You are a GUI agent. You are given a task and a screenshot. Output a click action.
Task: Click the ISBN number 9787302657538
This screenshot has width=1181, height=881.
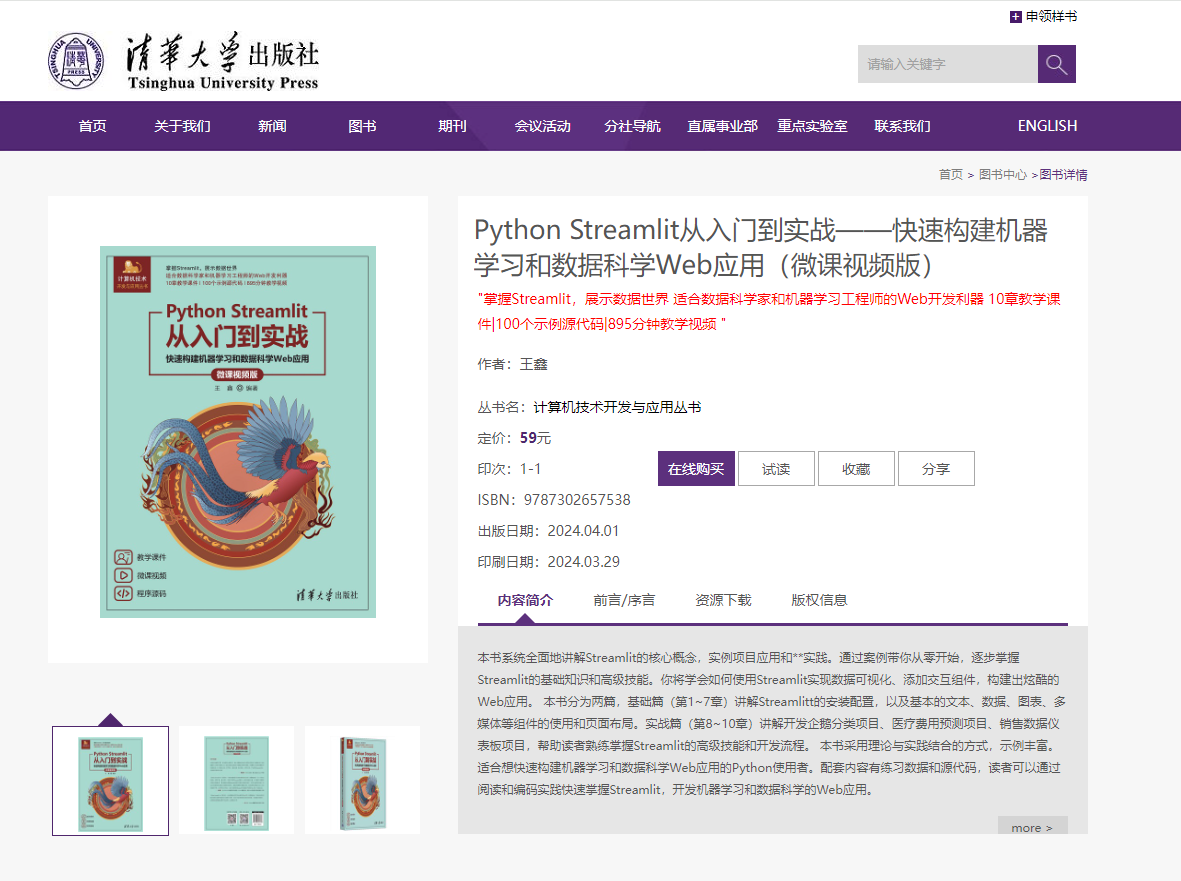(577, 500)
